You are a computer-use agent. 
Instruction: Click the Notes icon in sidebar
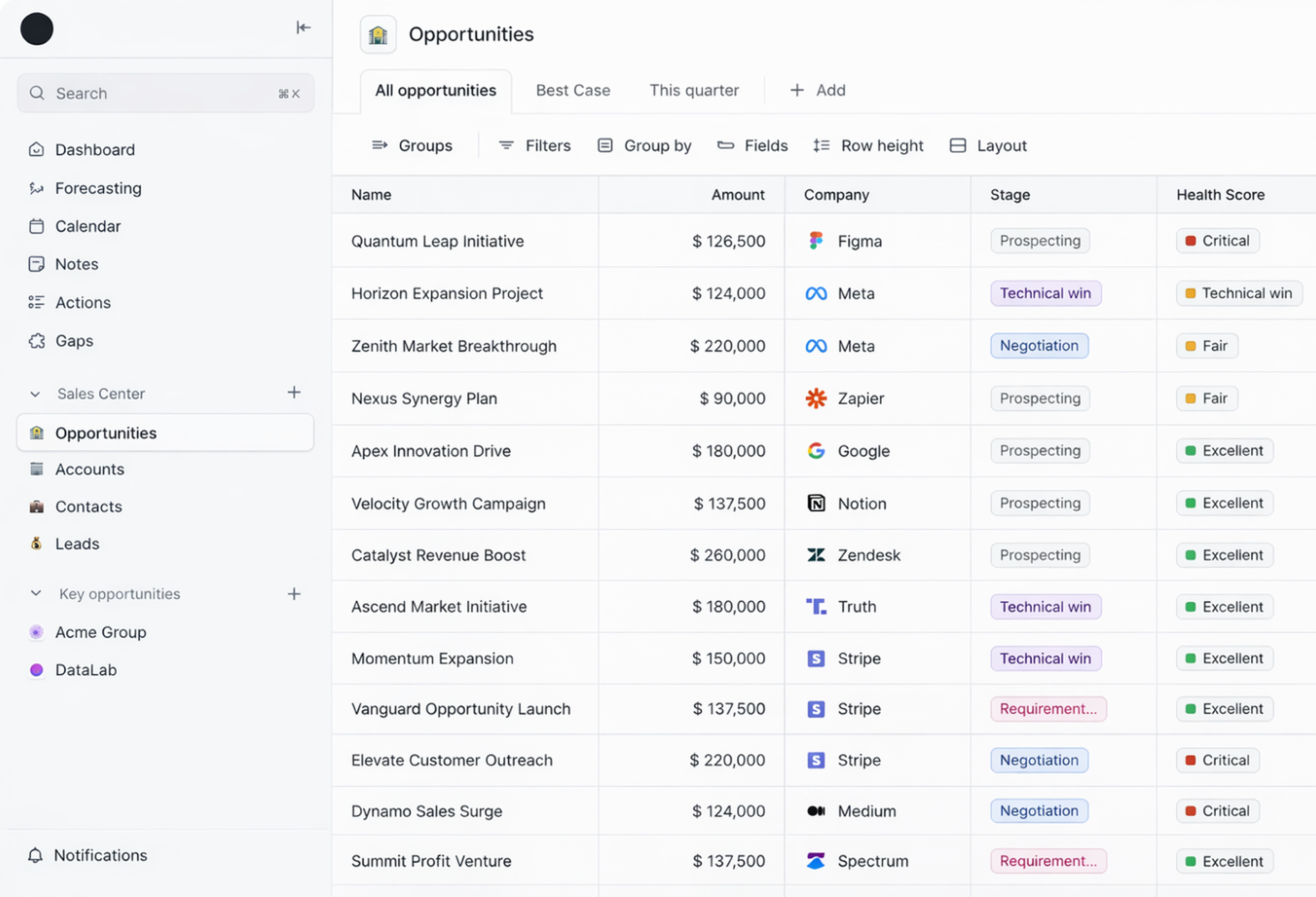click(36, 263)
